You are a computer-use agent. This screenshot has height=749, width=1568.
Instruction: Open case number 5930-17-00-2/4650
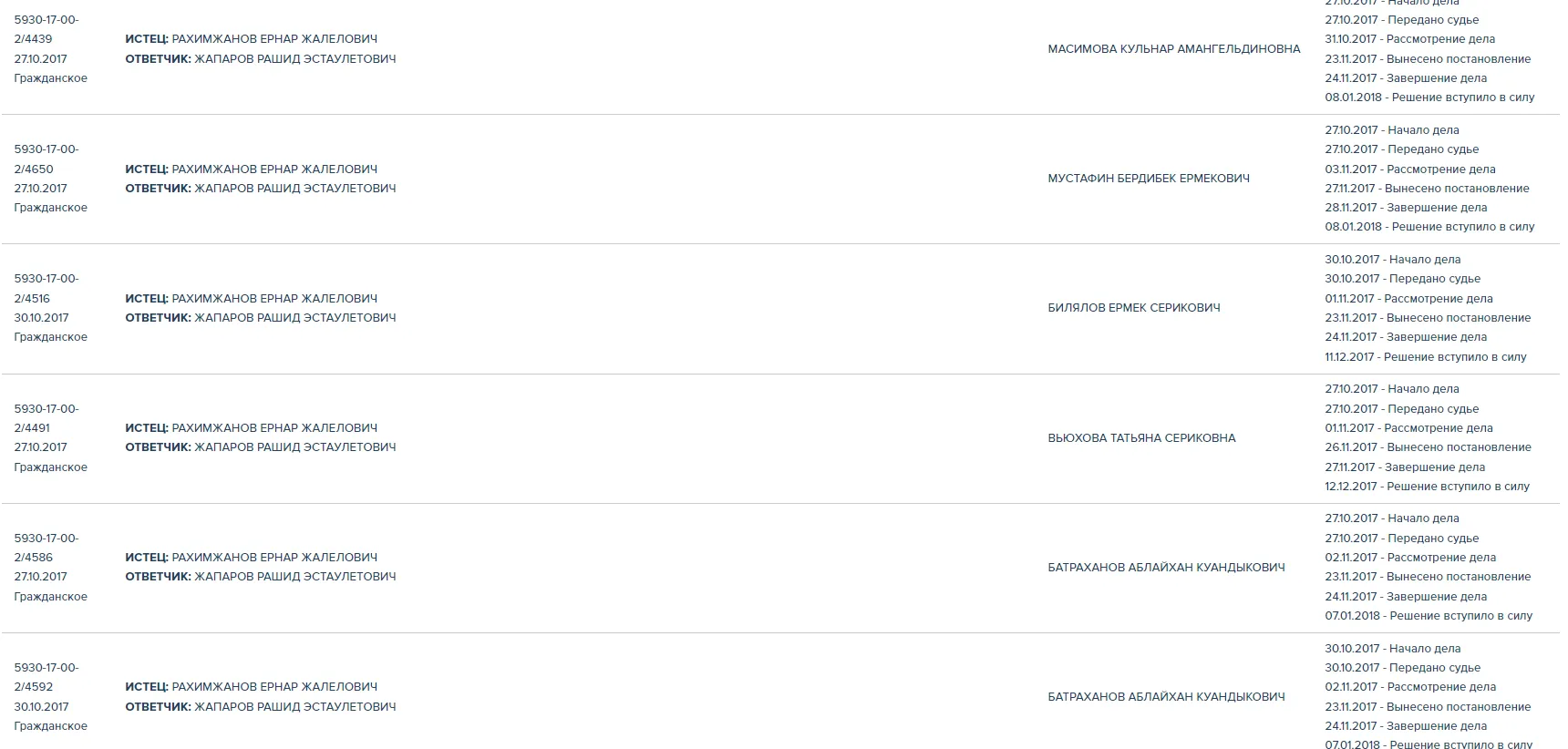pos(46,159)
